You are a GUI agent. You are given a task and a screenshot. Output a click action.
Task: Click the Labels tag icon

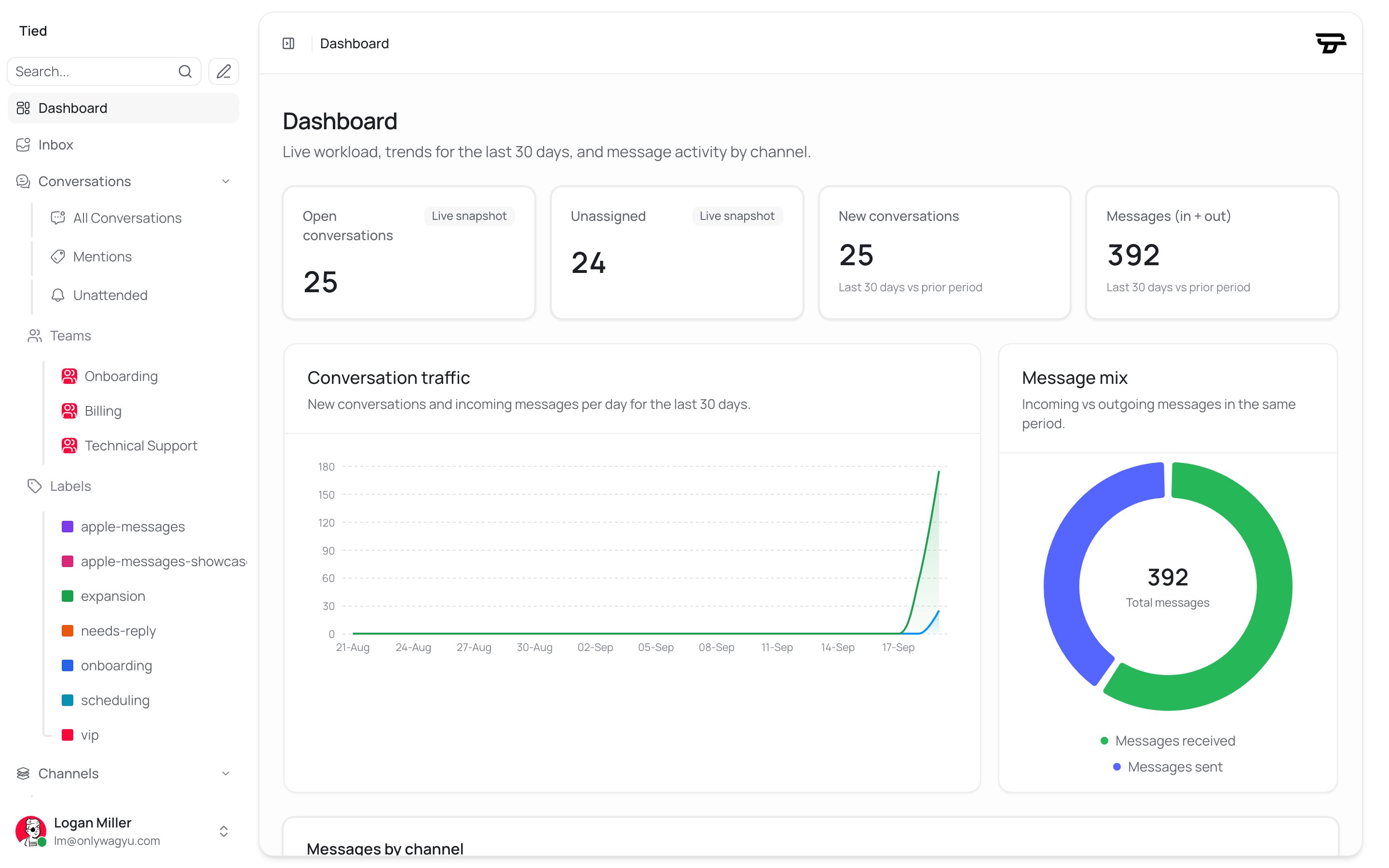tap(34, 486)
